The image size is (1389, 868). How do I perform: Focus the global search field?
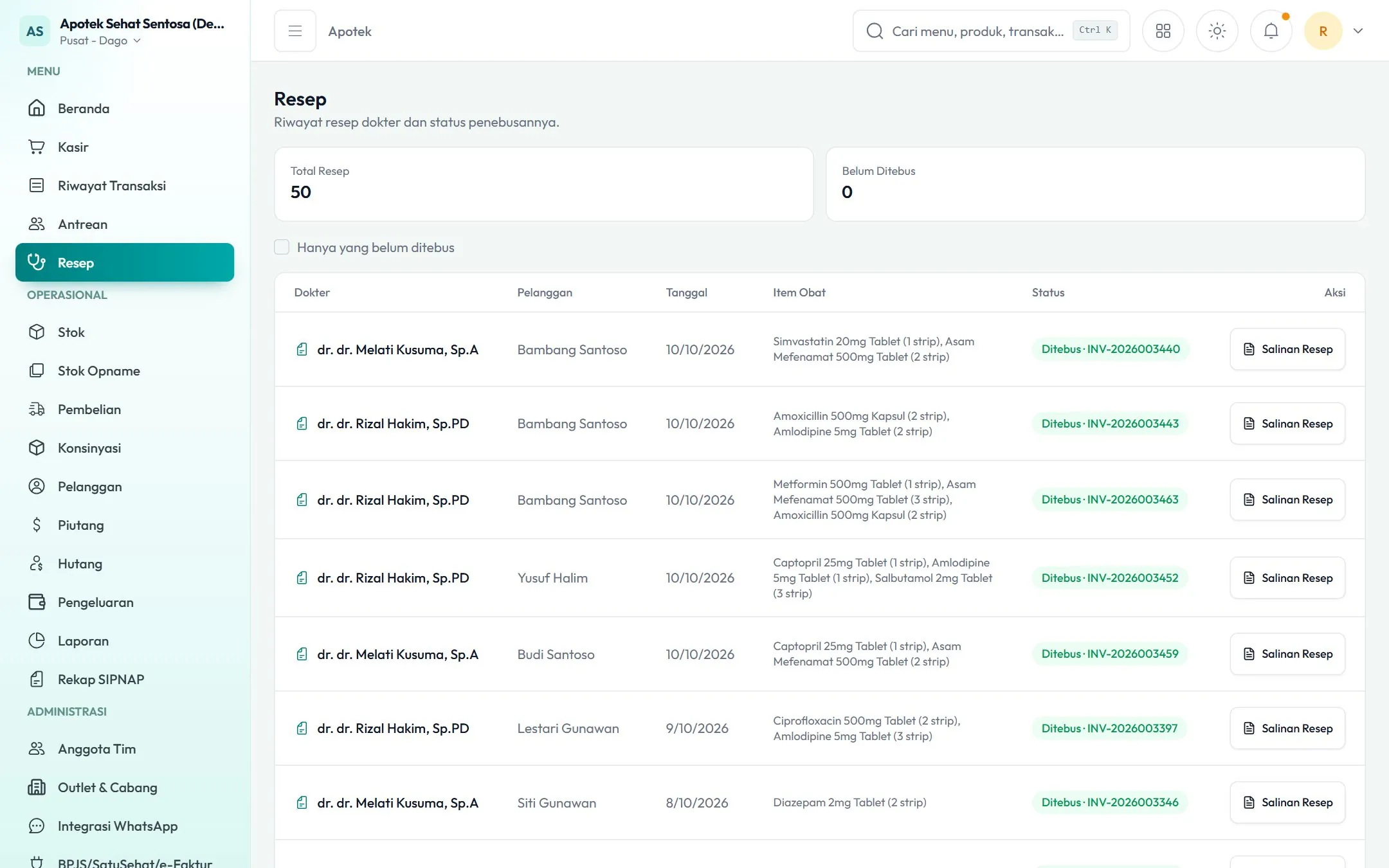click(991, 31)
